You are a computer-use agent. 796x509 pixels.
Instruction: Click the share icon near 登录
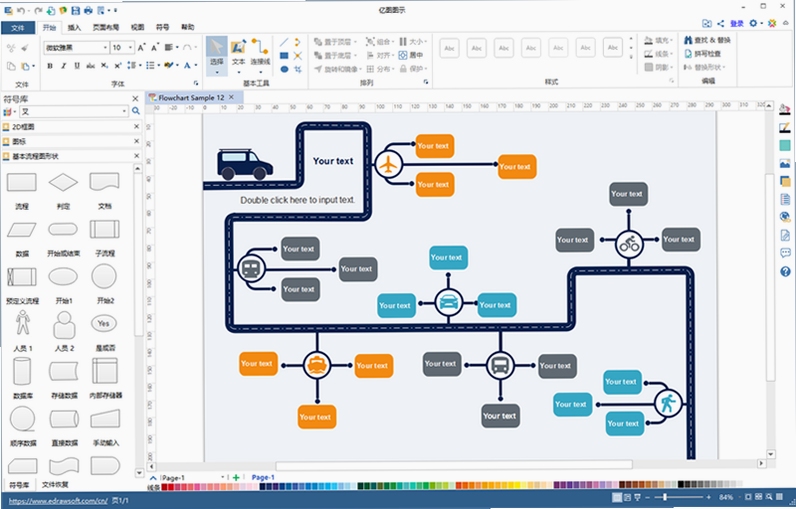point(721,23)
